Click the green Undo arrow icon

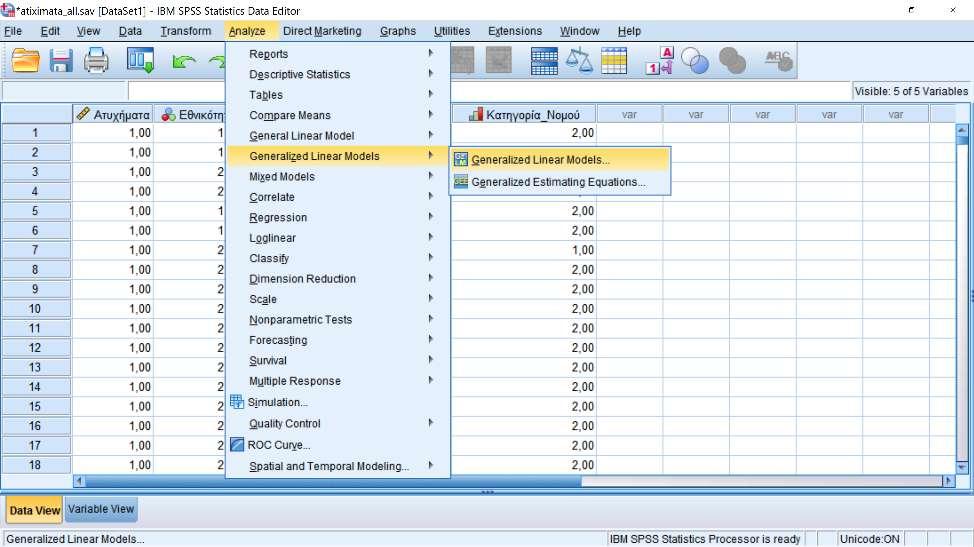[184, 61]
